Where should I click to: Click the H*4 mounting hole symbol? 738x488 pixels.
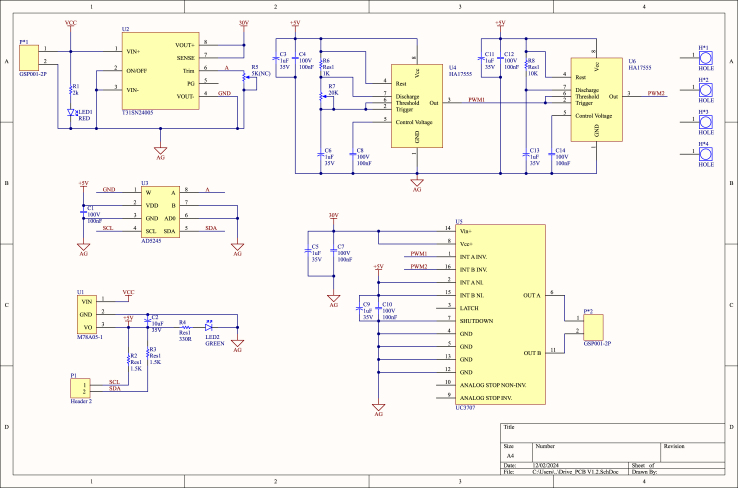pos(706,154)
